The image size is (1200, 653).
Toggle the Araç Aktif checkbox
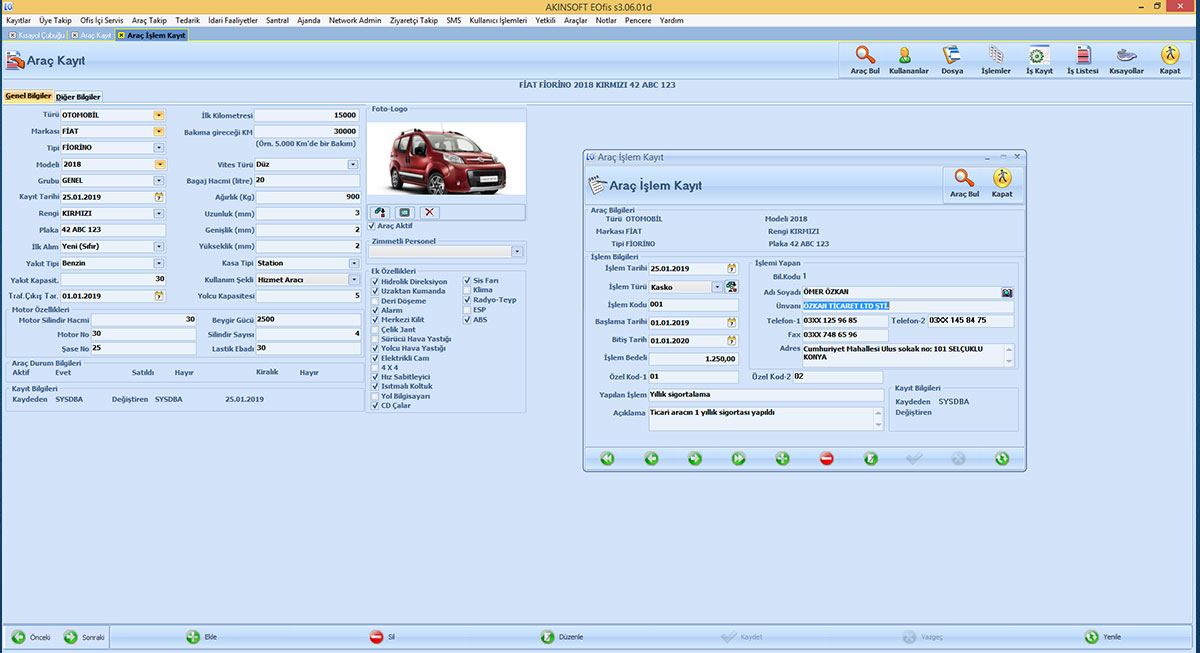(x=373, y=226)
